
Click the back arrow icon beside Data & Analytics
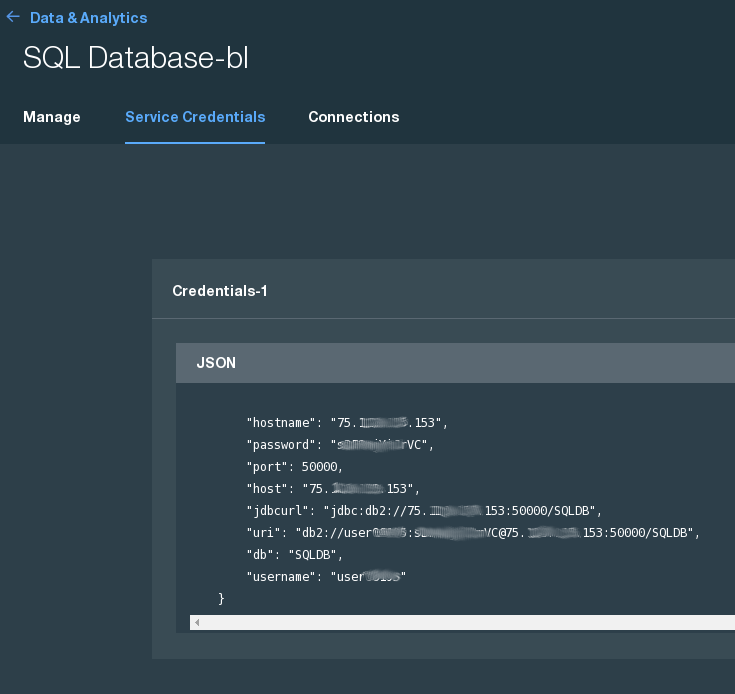(x=13, y=17)
